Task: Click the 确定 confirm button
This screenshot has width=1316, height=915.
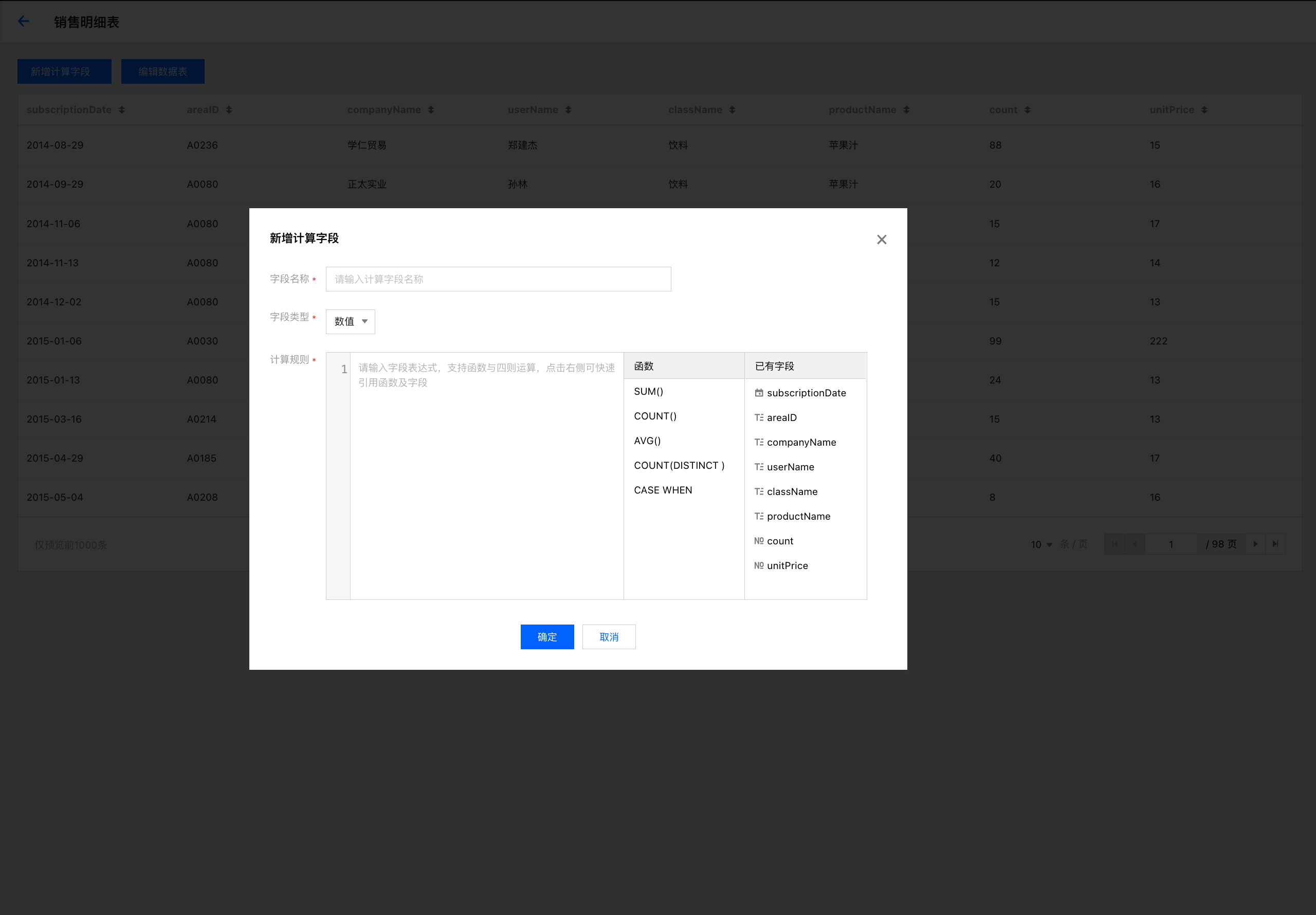Action: 546,636
